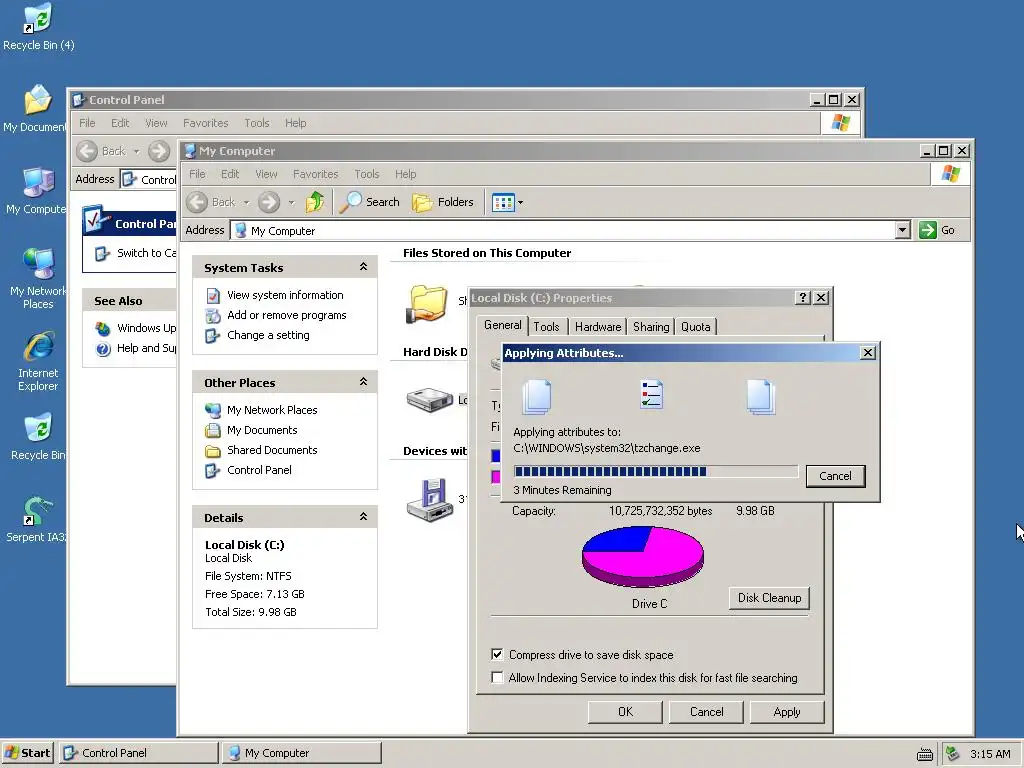The height and width of the screenshot is (768, 1024).
Task: Click the Start button
Action: click(27, 753)
